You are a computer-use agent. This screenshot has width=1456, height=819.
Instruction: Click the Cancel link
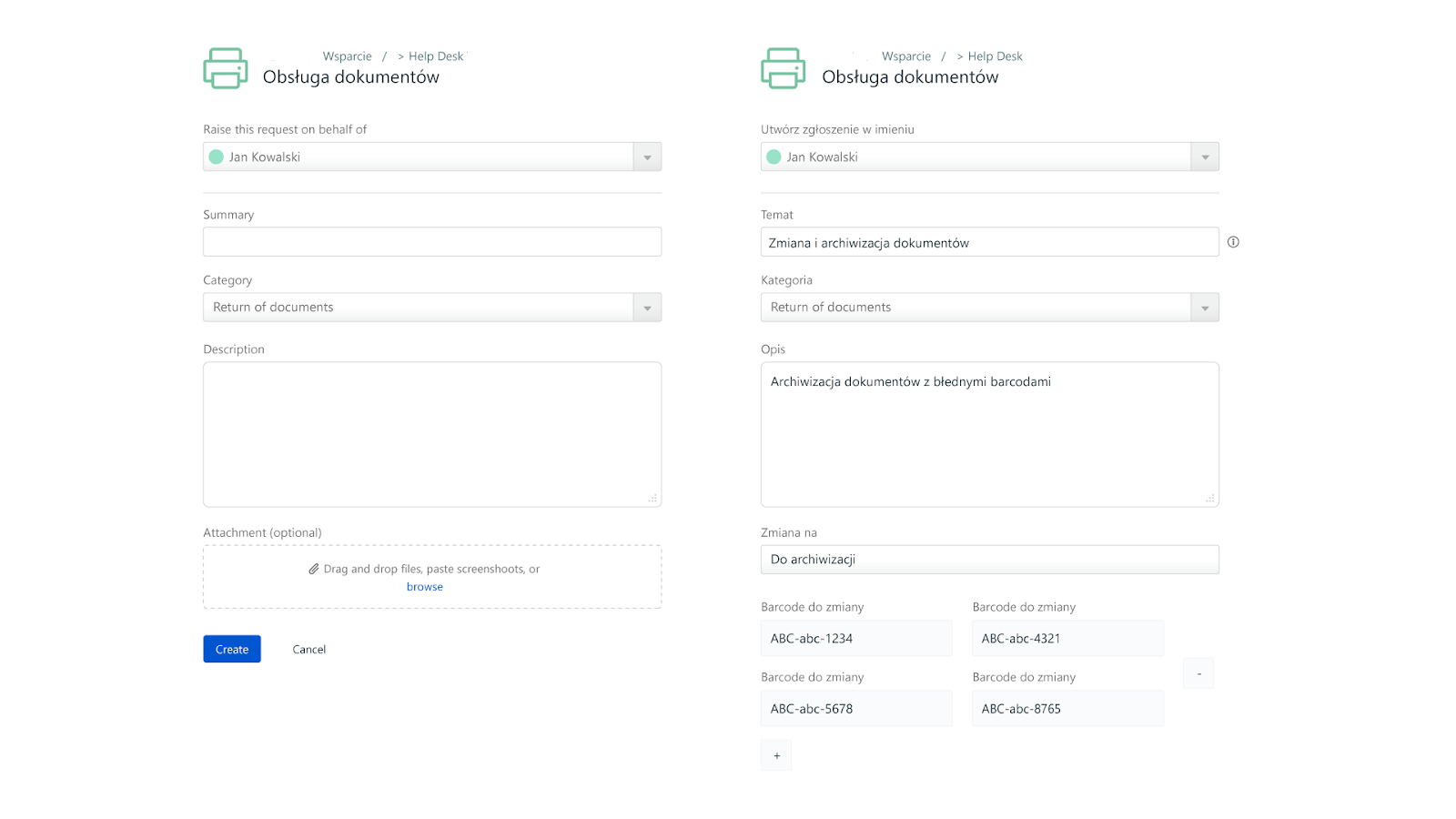coord(309,649)
